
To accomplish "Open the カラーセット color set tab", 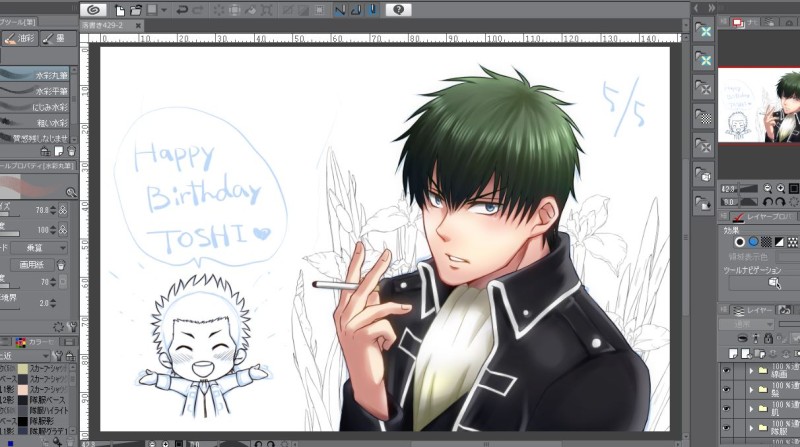I will [35, 341].
